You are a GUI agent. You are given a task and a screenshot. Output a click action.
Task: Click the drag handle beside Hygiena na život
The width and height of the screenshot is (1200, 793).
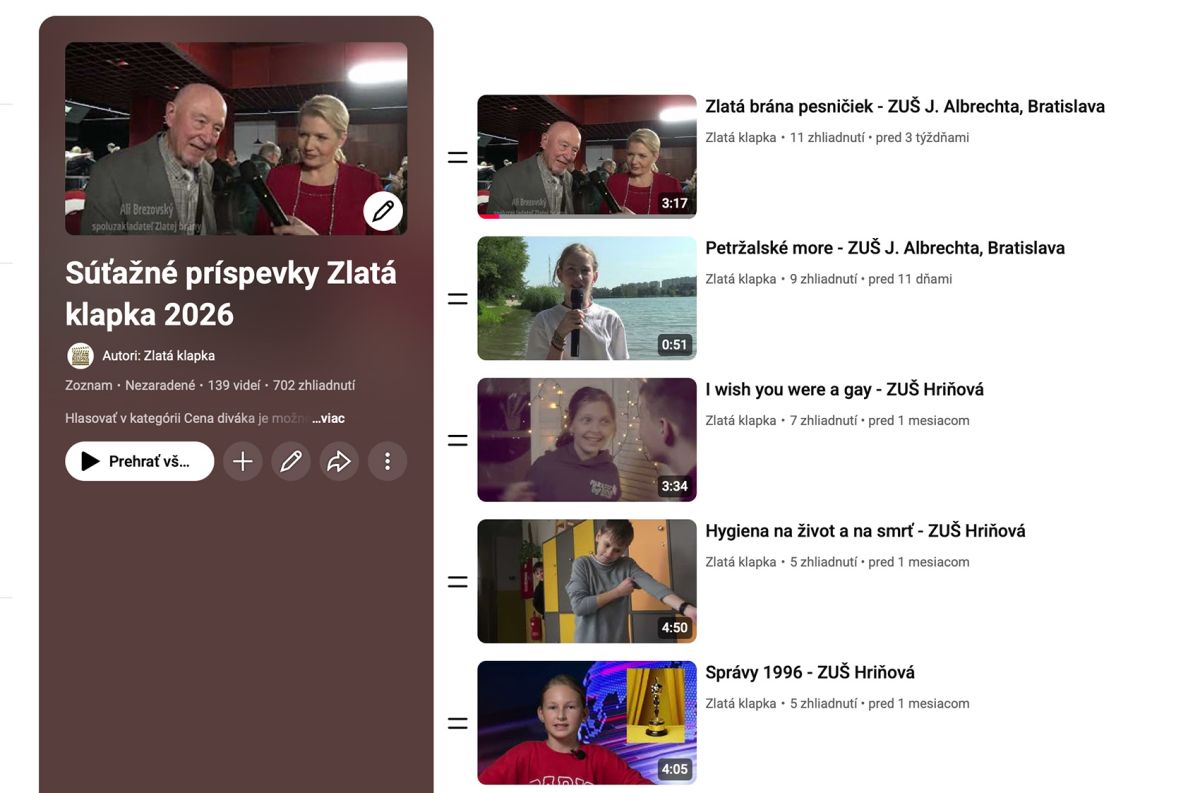(457, 581)
